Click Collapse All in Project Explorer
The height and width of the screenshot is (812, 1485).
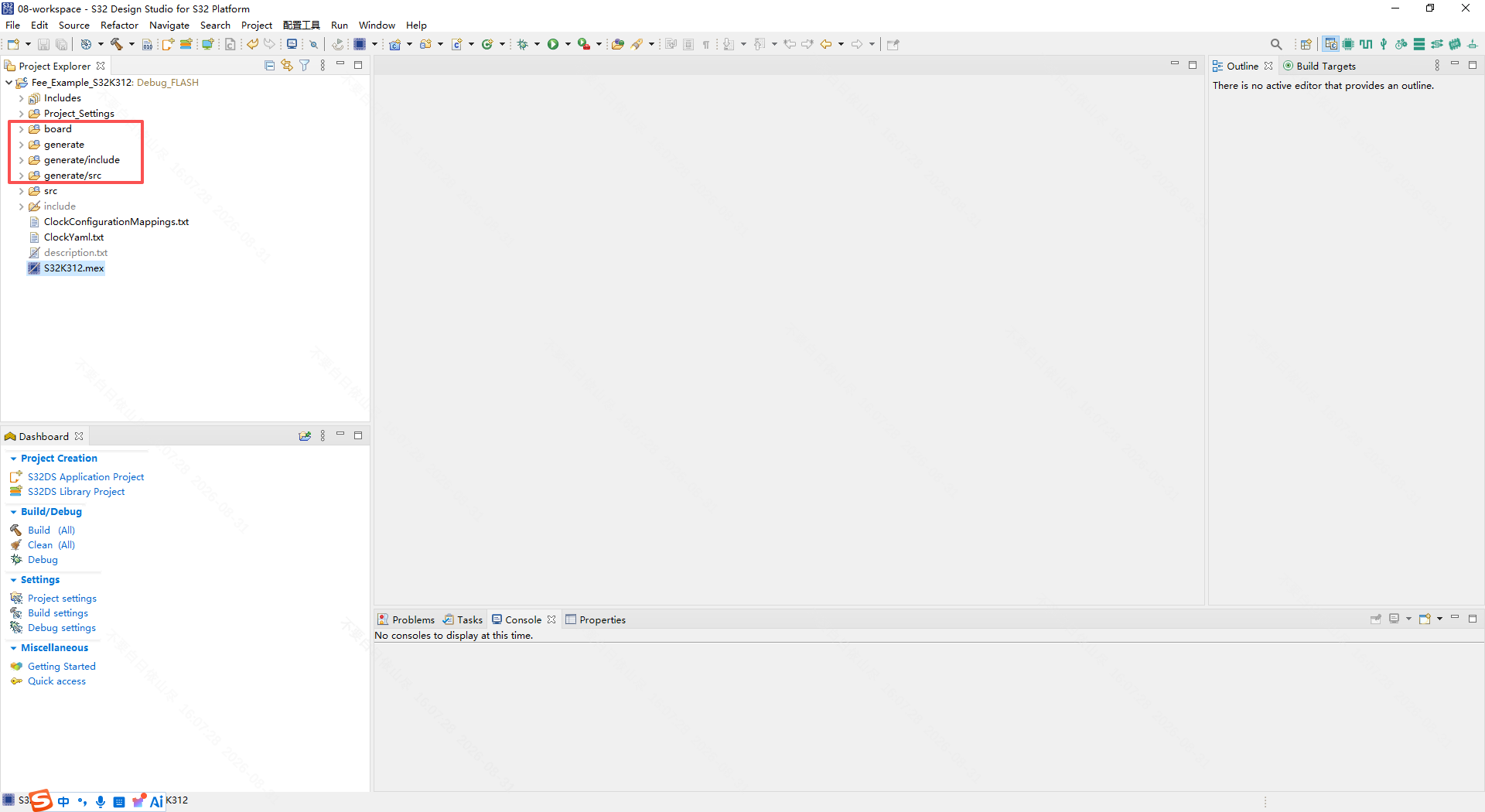click(269, 66)
